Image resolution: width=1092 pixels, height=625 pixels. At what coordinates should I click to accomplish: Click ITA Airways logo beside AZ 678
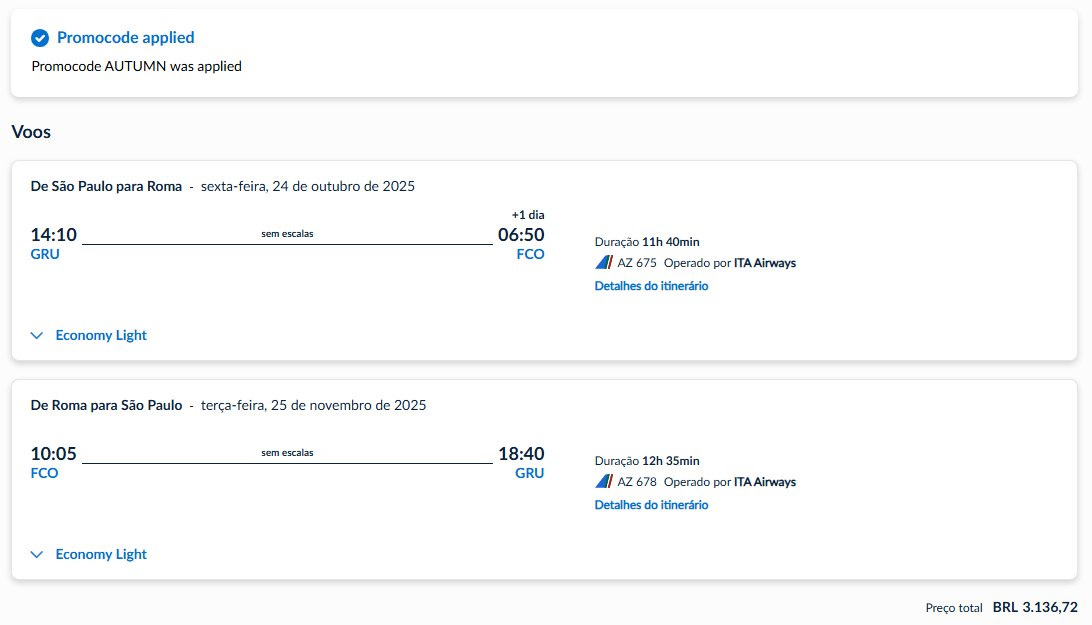pos(604,481)
